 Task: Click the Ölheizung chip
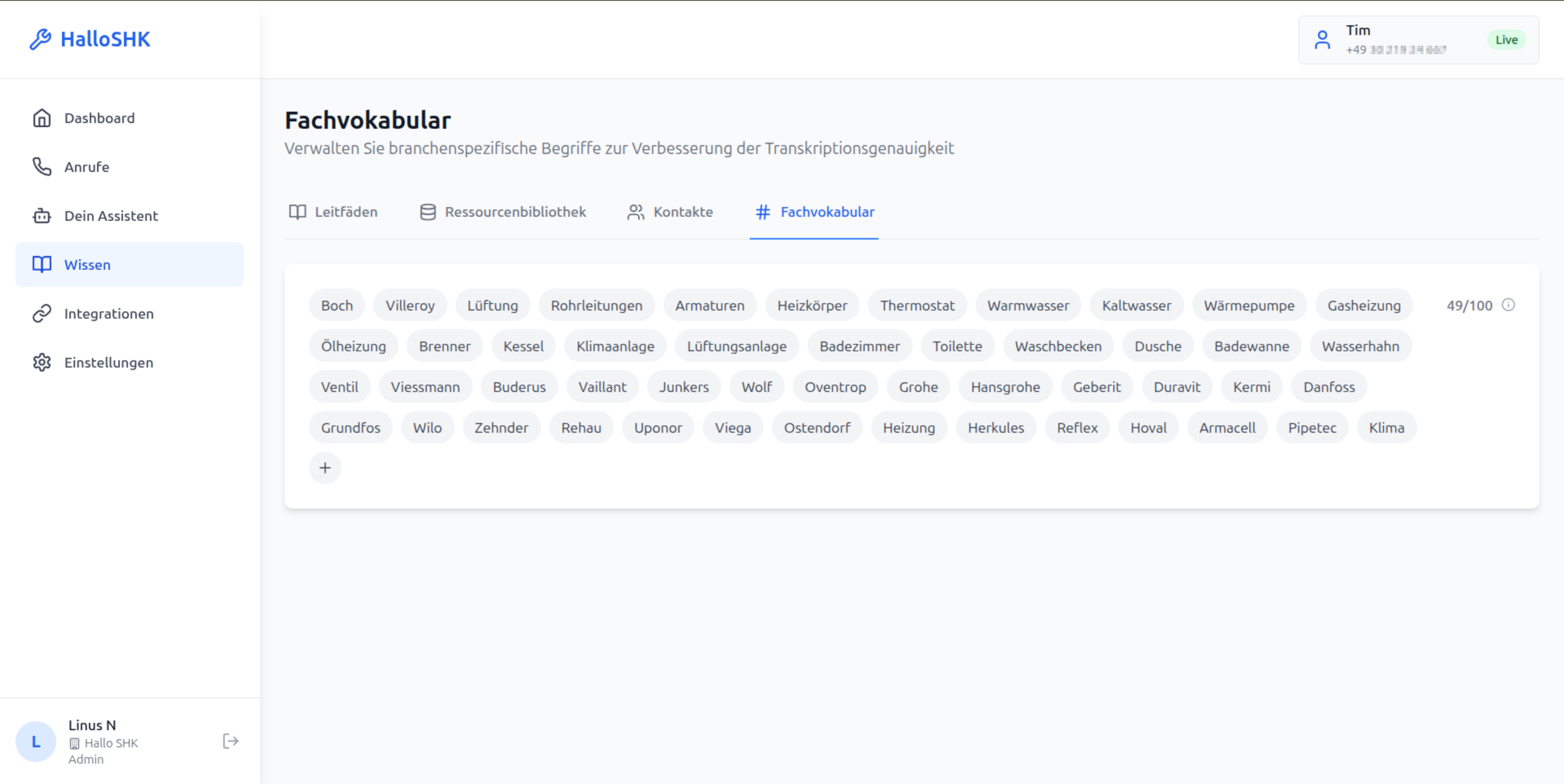pos(353,346)
